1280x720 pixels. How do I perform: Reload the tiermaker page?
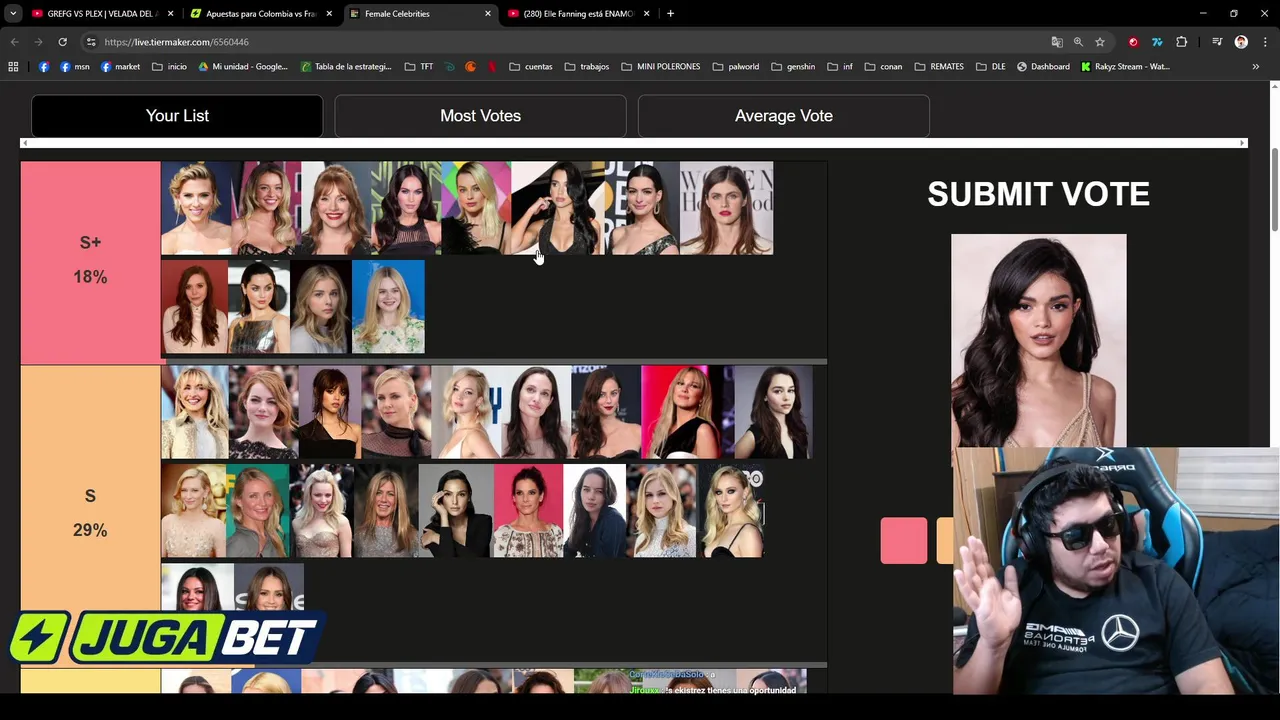[x=62, y=42]
